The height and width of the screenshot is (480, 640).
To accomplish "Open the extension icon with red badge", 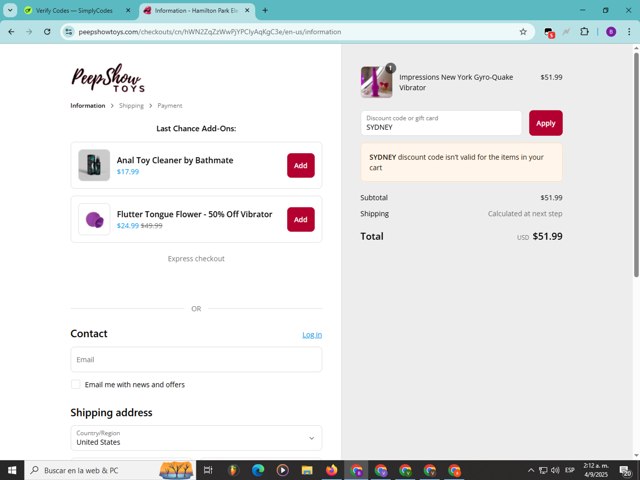I will (x=549, y=32).
